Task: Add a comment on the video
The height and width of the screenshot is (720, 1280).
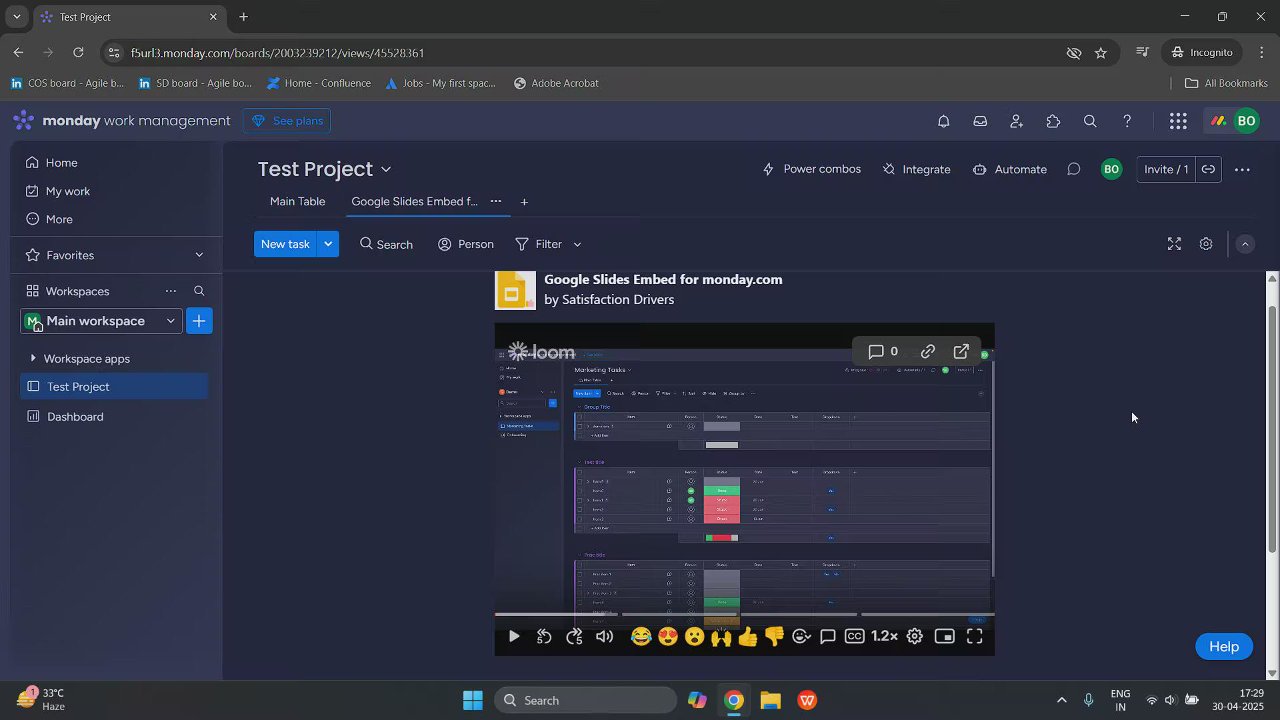Action: pos(828,636)
